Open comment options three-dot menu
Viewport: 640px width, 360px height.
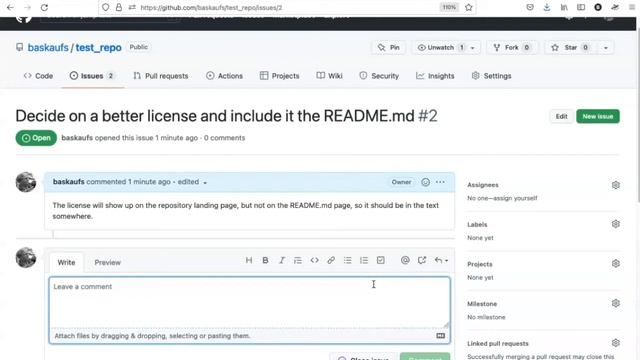pyautogui.click(x=440, y=182)
